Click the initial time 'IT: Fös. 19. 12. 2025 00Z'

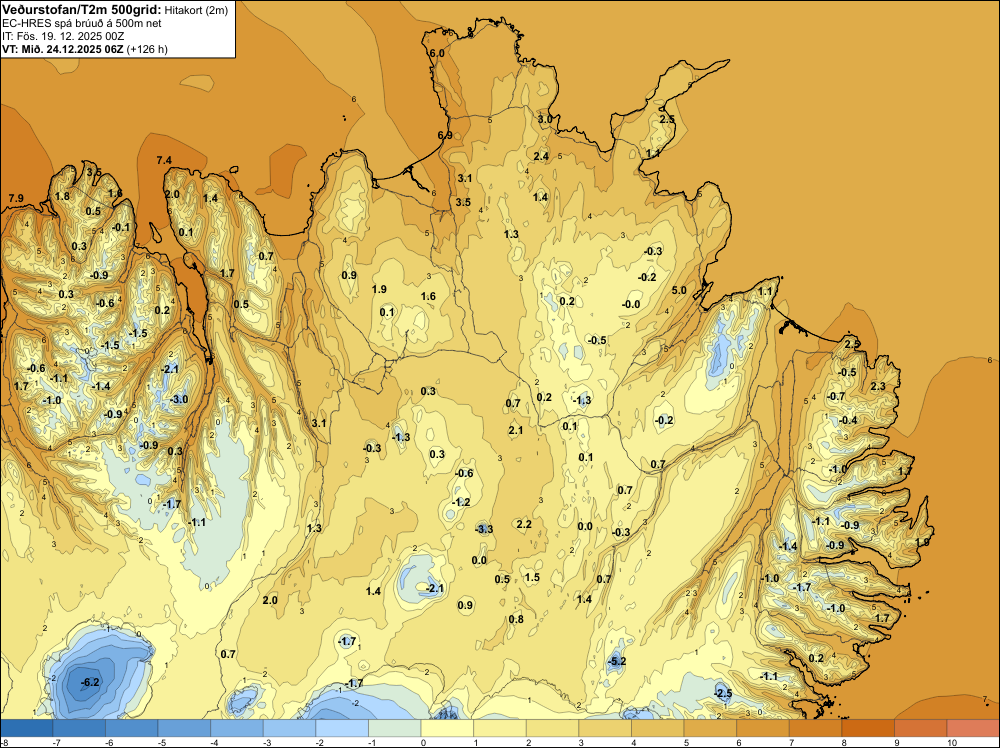click(63, 36)
